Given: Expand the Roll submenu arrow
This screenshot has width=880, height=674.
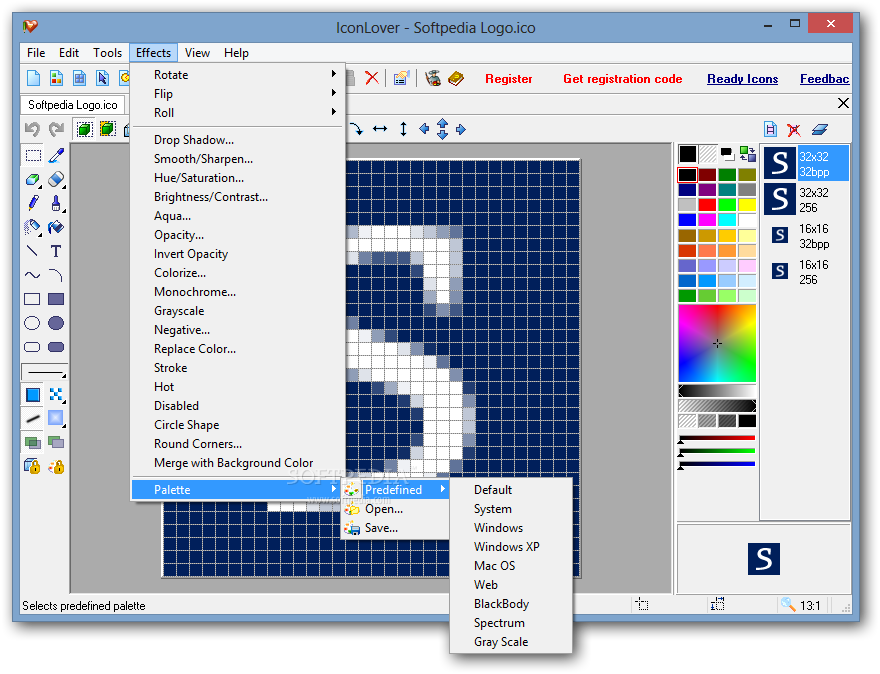Looking at the screenshot, I should [334, 112].
